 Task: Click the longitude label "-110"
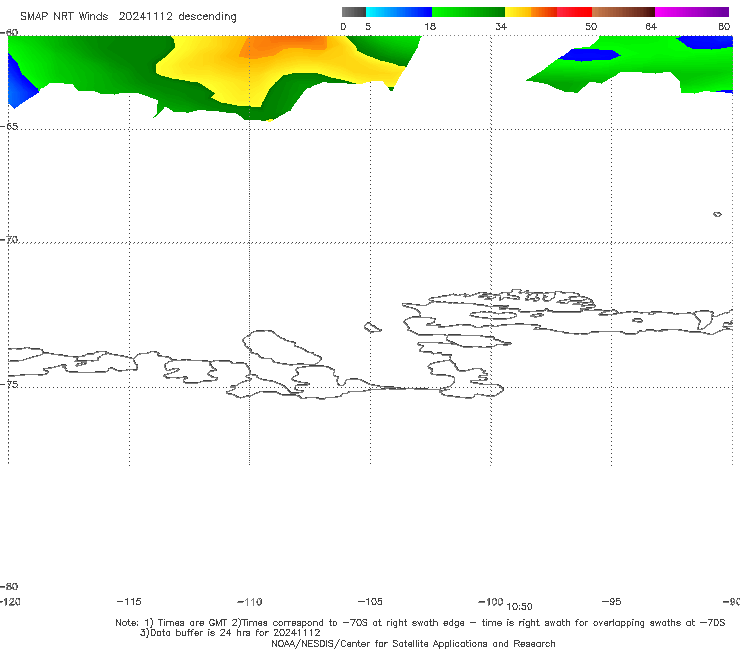click(x=250, y=602)
